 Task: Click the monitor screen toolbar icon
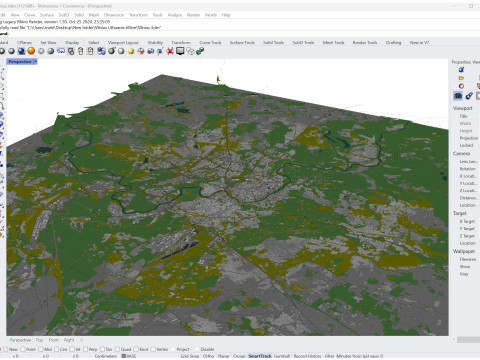pos(180,51)
